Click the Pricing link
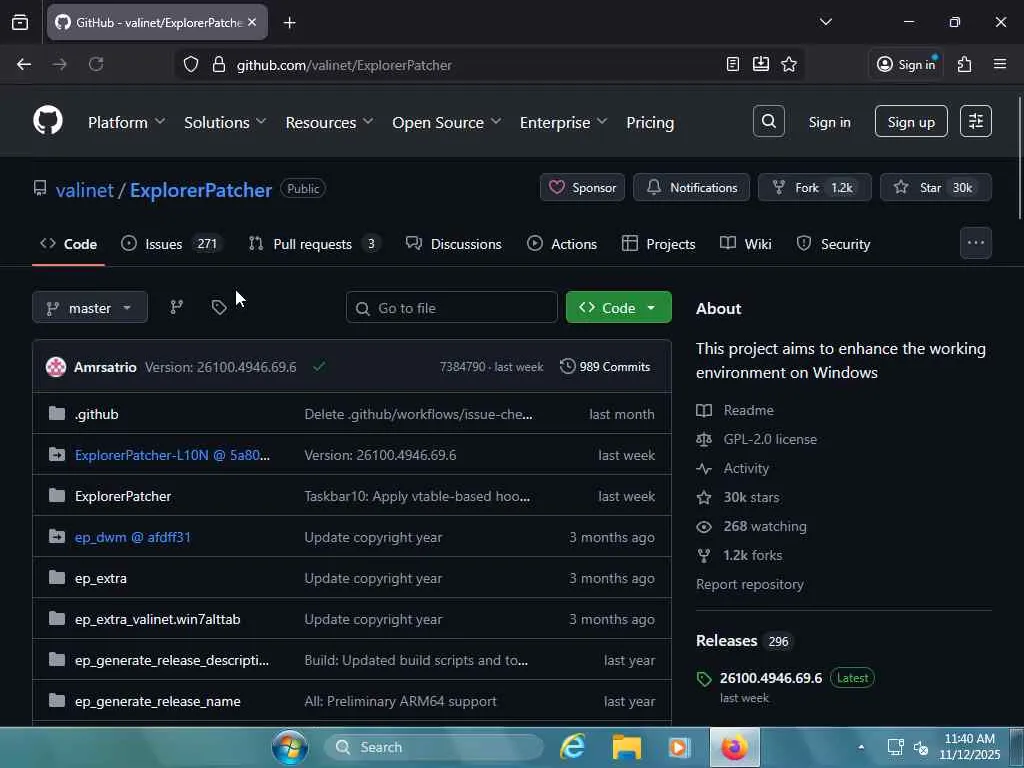Image resolution: width=1024 pixels, height=768 pixels. [650, 122]
